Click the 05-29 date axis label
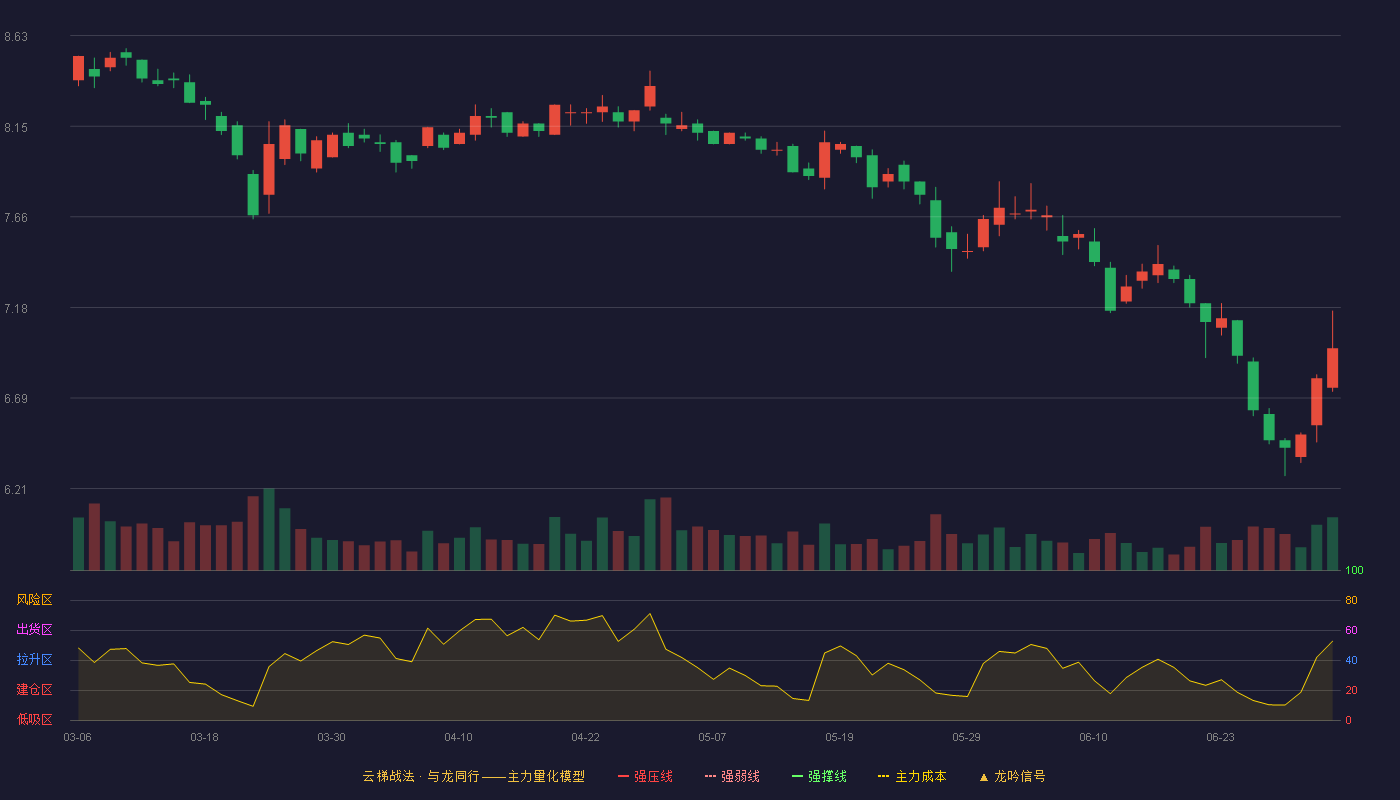The height and width of the screenshot is (800, 1400). (x=967, y=737)
